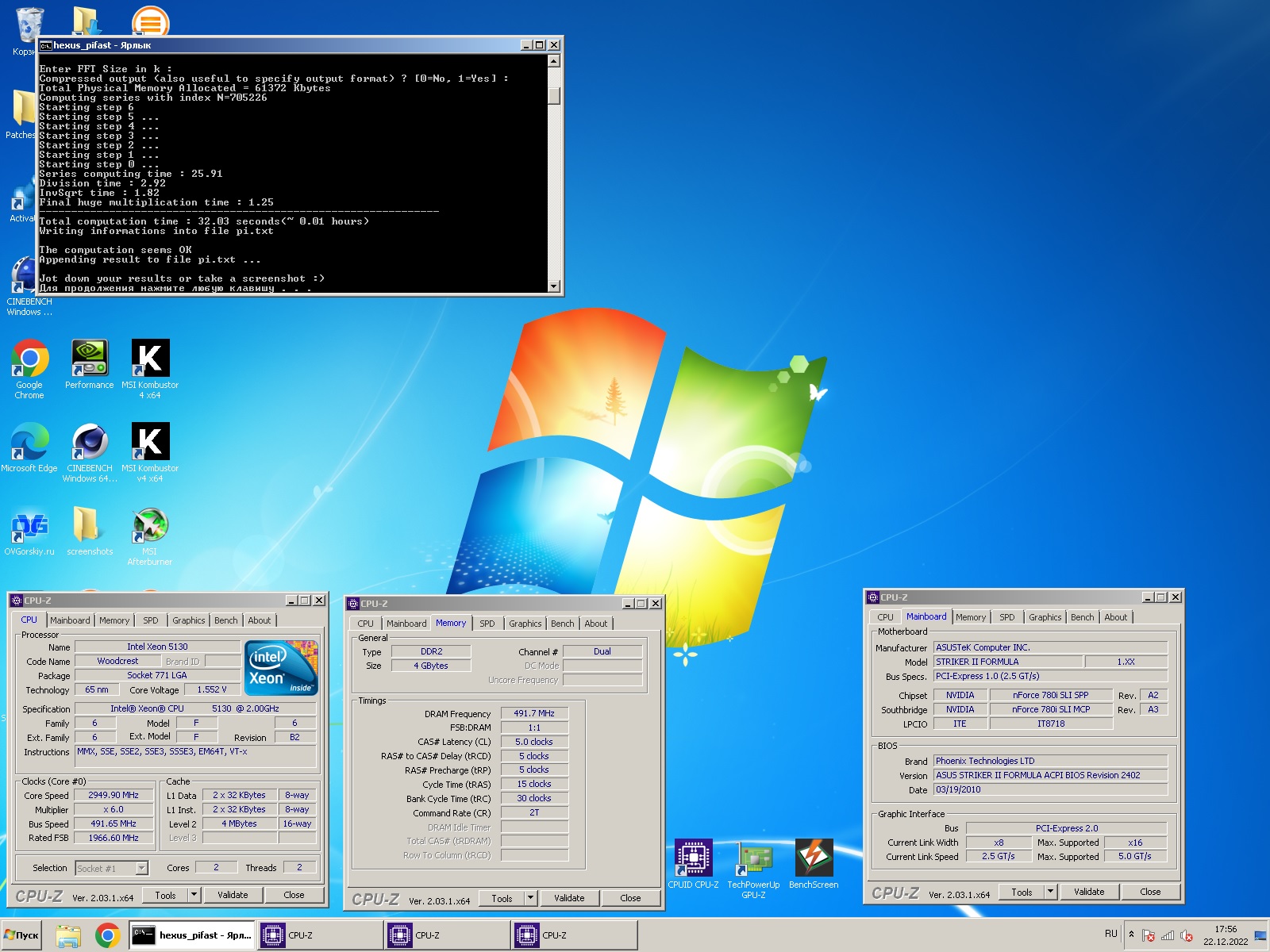Launch BenchScreen desktop shortcut
This screenshot has width=1270, height=952.
pos(814,864)
